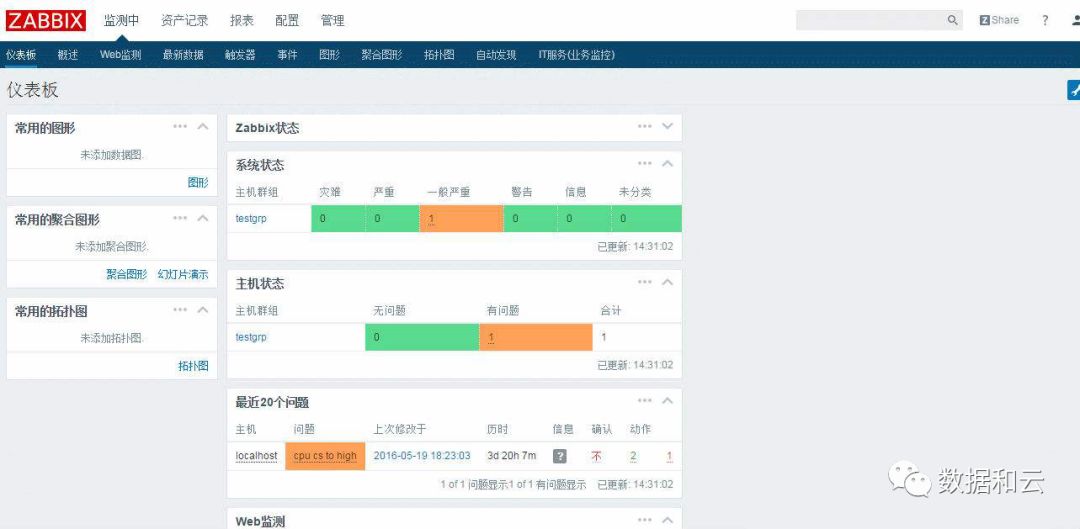Switch to the 聚合图形 submenu tab
This screenshot has width=1080, height=529.
pyautogui.click(x=382, y=55)
